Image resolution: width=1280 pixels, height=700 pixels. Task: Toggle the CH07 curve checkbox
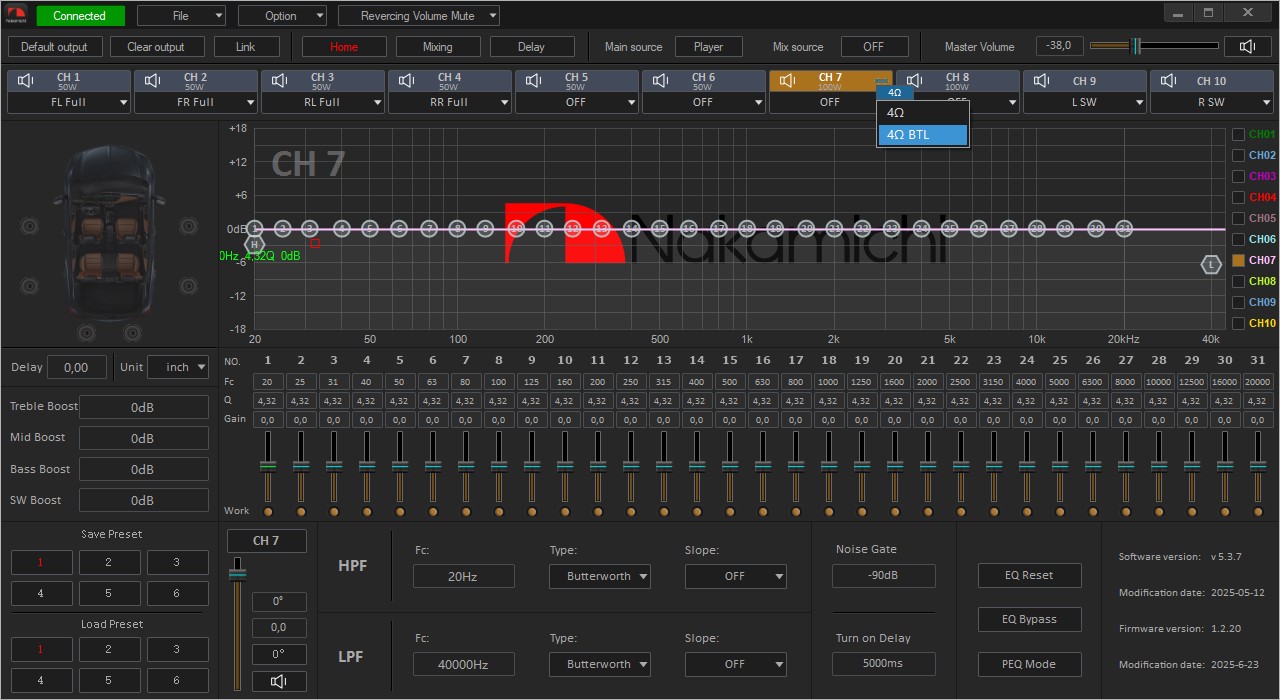(1238, 260)
